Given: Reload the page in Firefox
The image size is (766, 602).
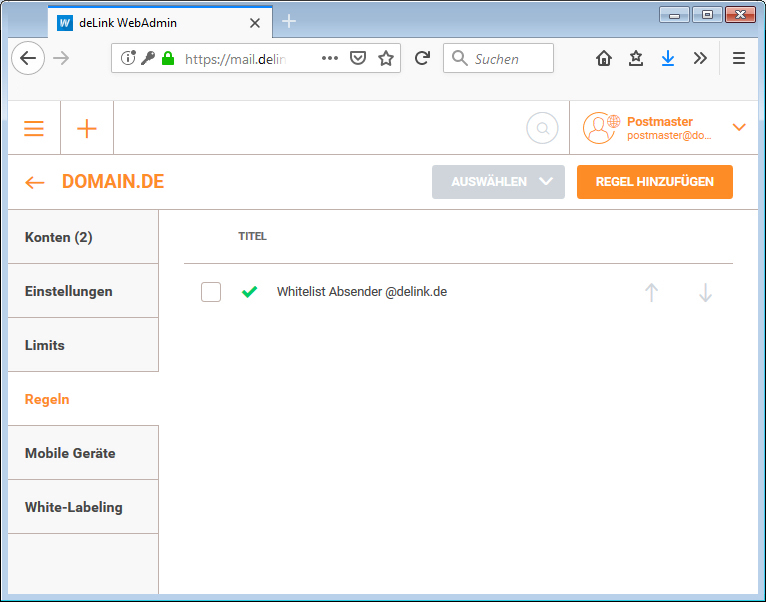Looking at the screenshot, I should coord(422,58).
